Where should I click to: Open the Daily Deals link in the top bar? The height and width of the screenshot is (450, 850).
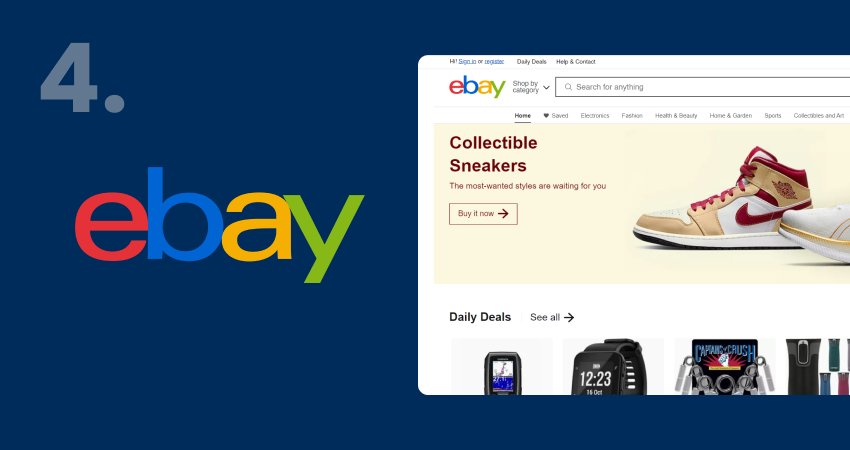click(532, 62)
